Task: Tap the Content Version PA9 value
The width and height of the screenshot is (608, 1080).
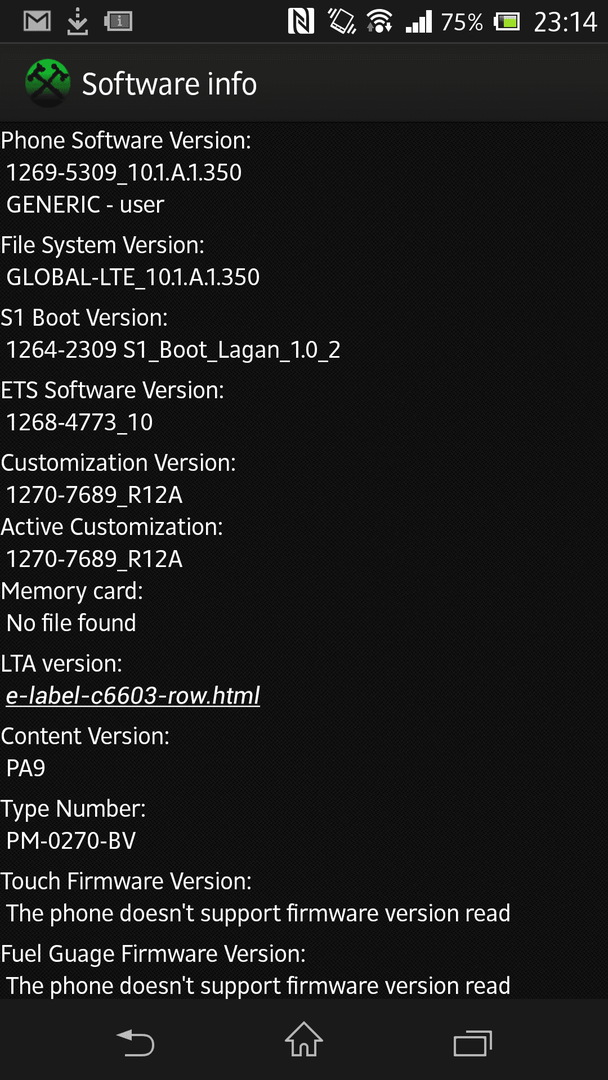Action: pos(25,768)
